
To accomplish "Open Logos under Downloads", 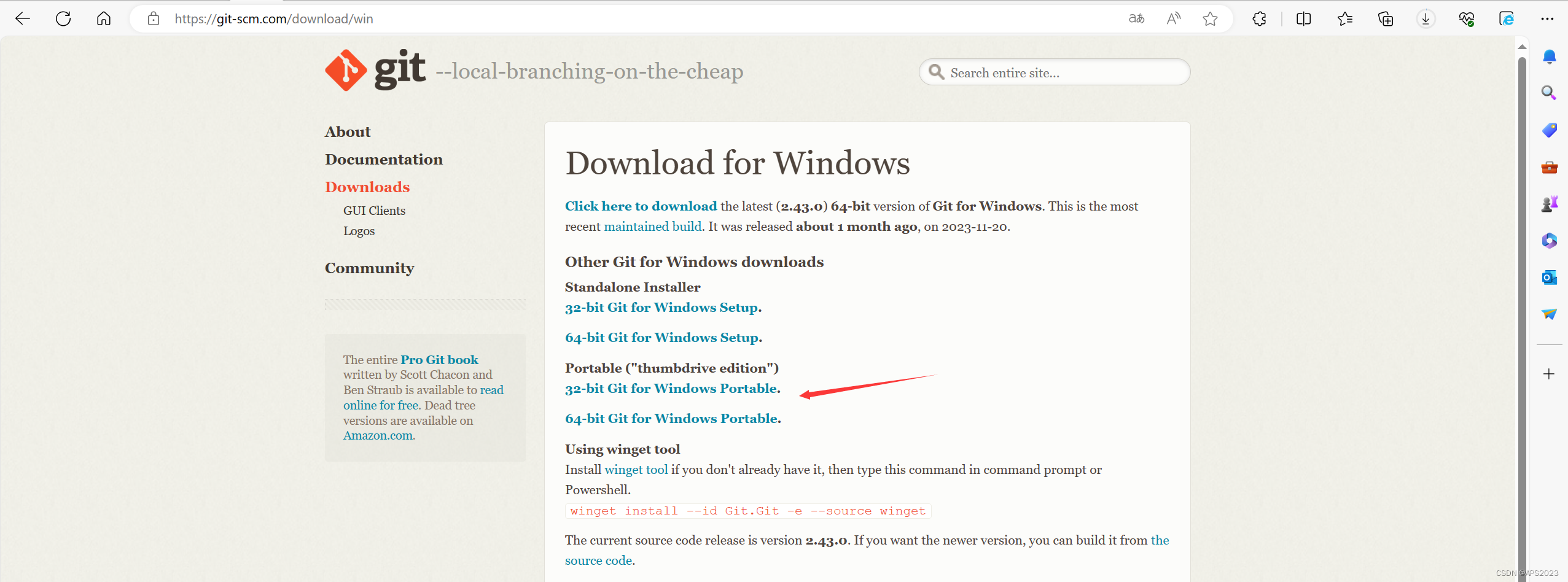I will click(x=359, y=231).
